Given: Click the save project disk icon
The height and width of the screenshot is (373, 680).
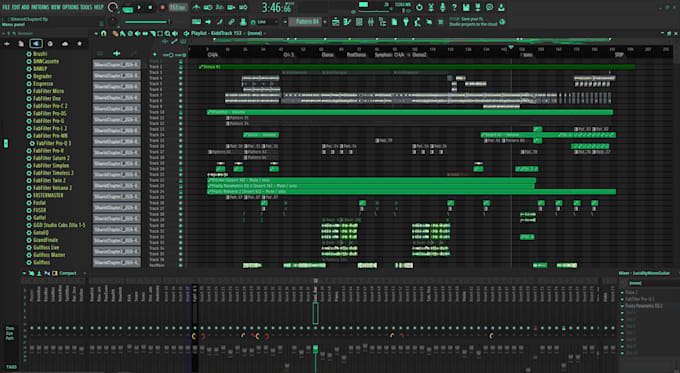Looking at the screenshot, I should click(x=466, y=7).
